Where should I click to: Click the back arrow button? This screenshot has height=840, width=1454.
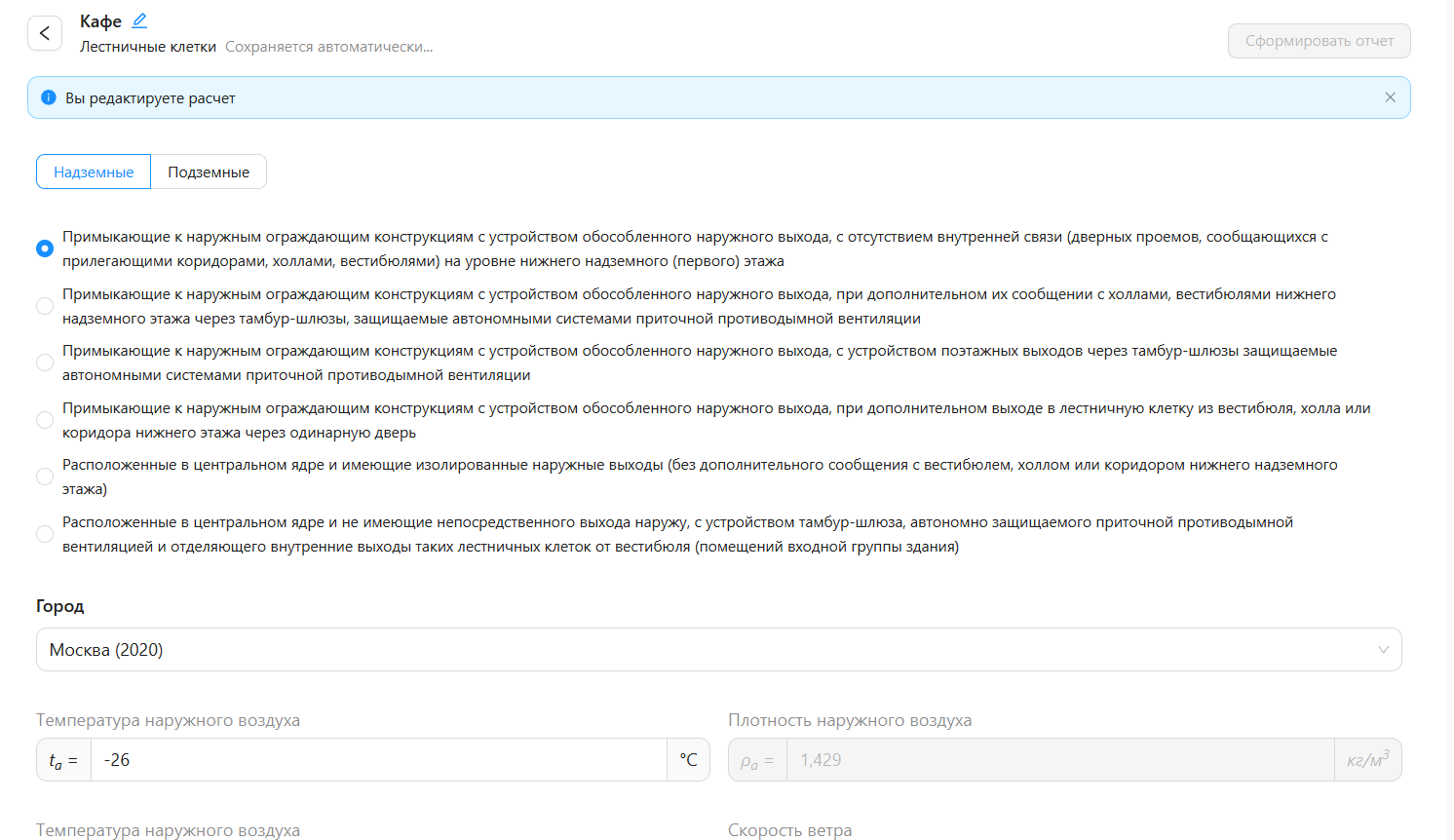(45, 33)
